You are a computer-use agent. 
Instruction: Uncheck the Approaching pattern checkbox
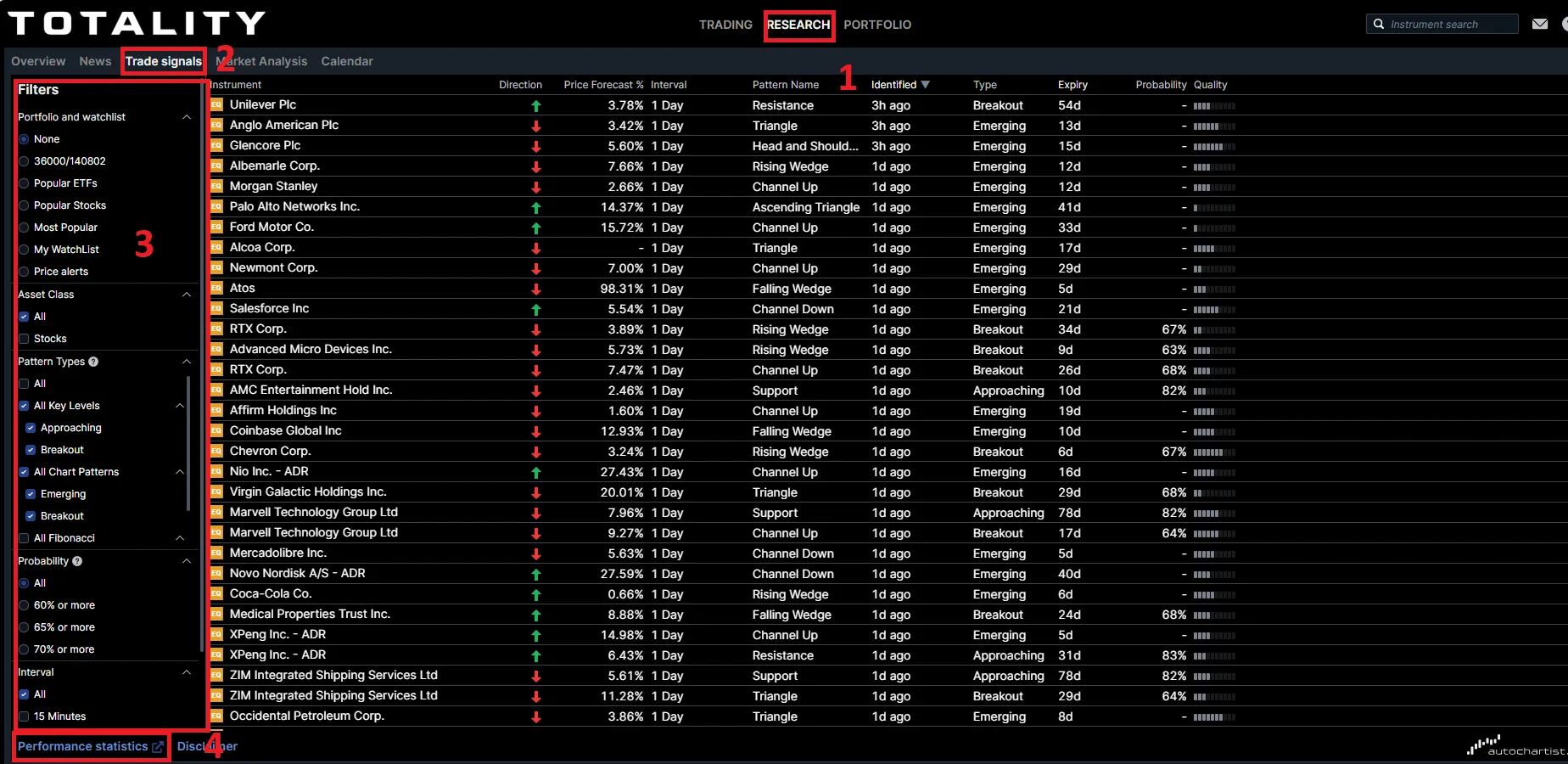coord(31,428)
